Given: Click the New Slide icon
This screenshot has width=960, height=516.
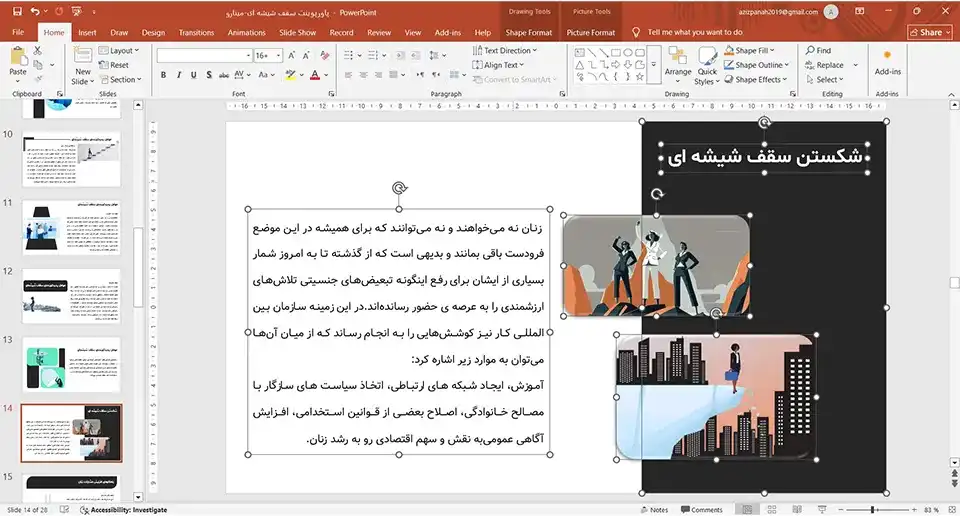Looking at the screenshot, I should point(83,56).
